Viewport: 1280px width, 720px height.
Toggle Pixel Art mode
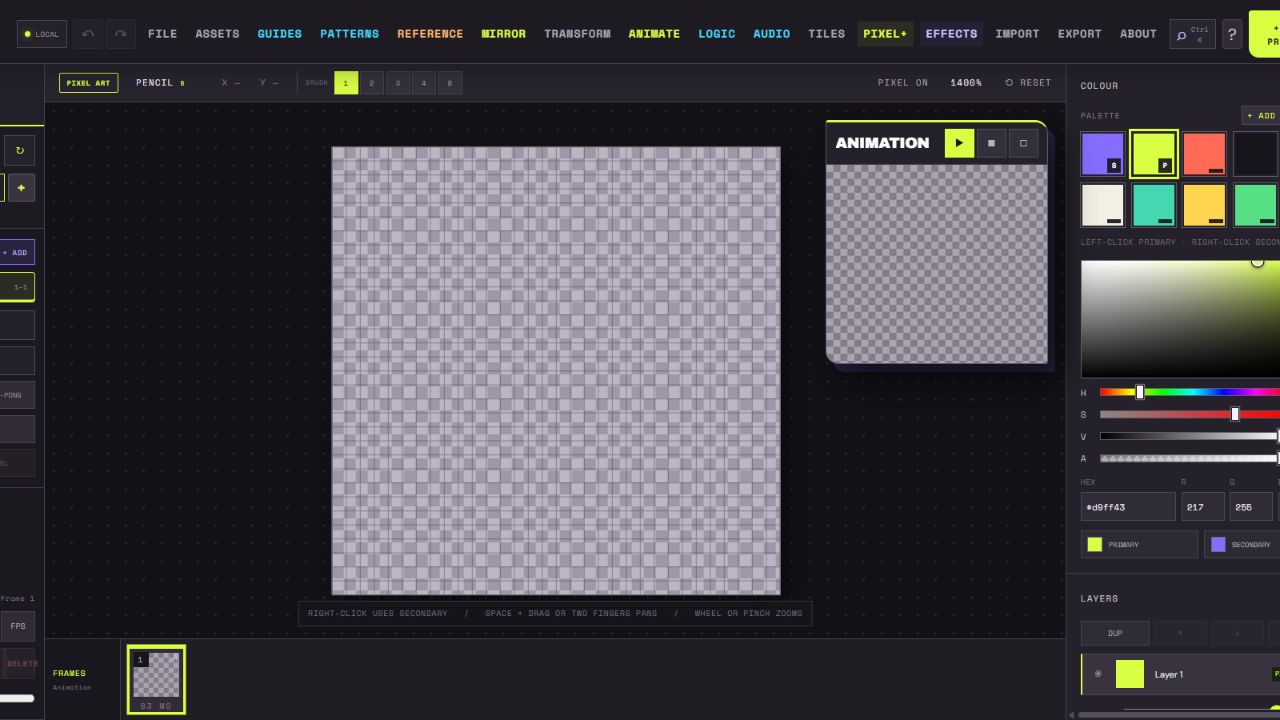point(88,83)
